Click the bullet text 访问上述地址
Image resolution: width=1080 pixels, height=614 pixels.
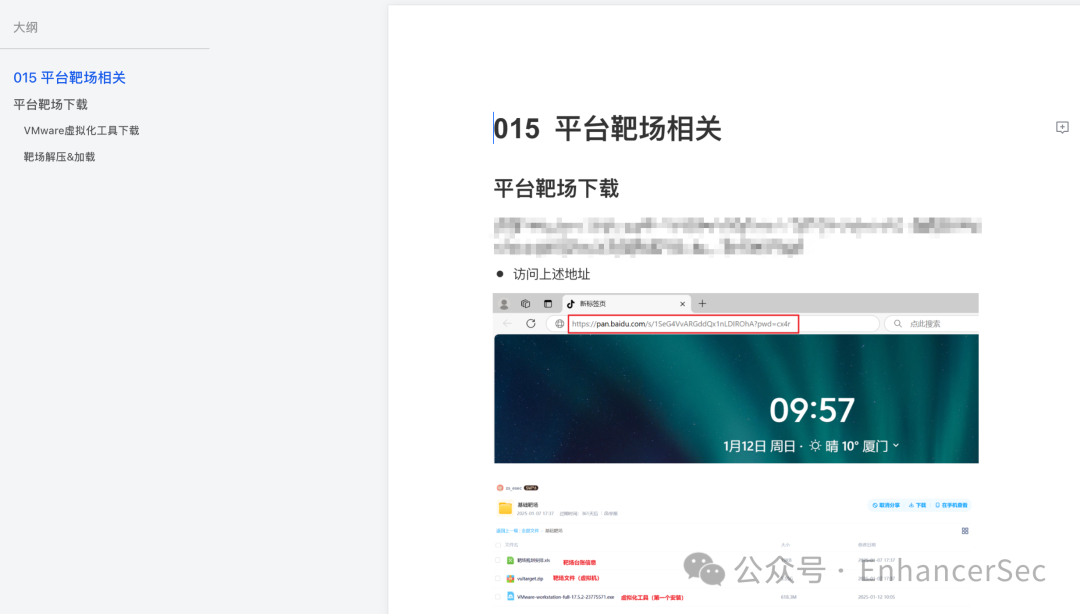(552, 274)
